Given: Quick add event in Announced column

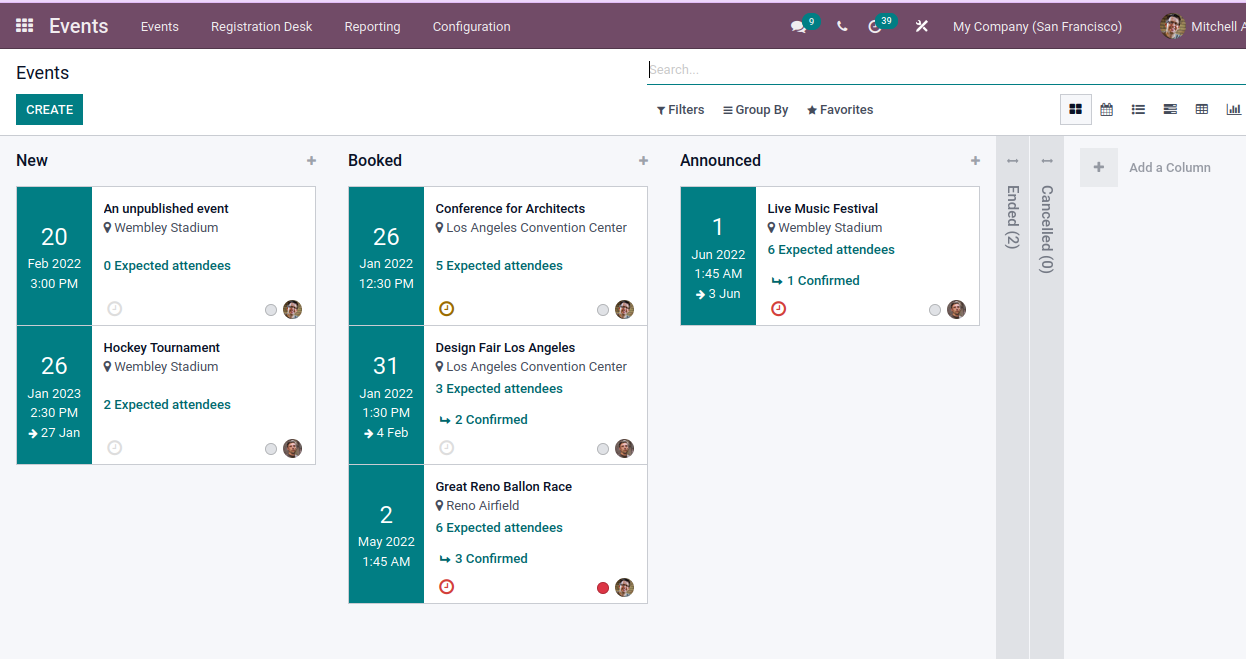Looking at the screenshot, I should tap(975, 160).
